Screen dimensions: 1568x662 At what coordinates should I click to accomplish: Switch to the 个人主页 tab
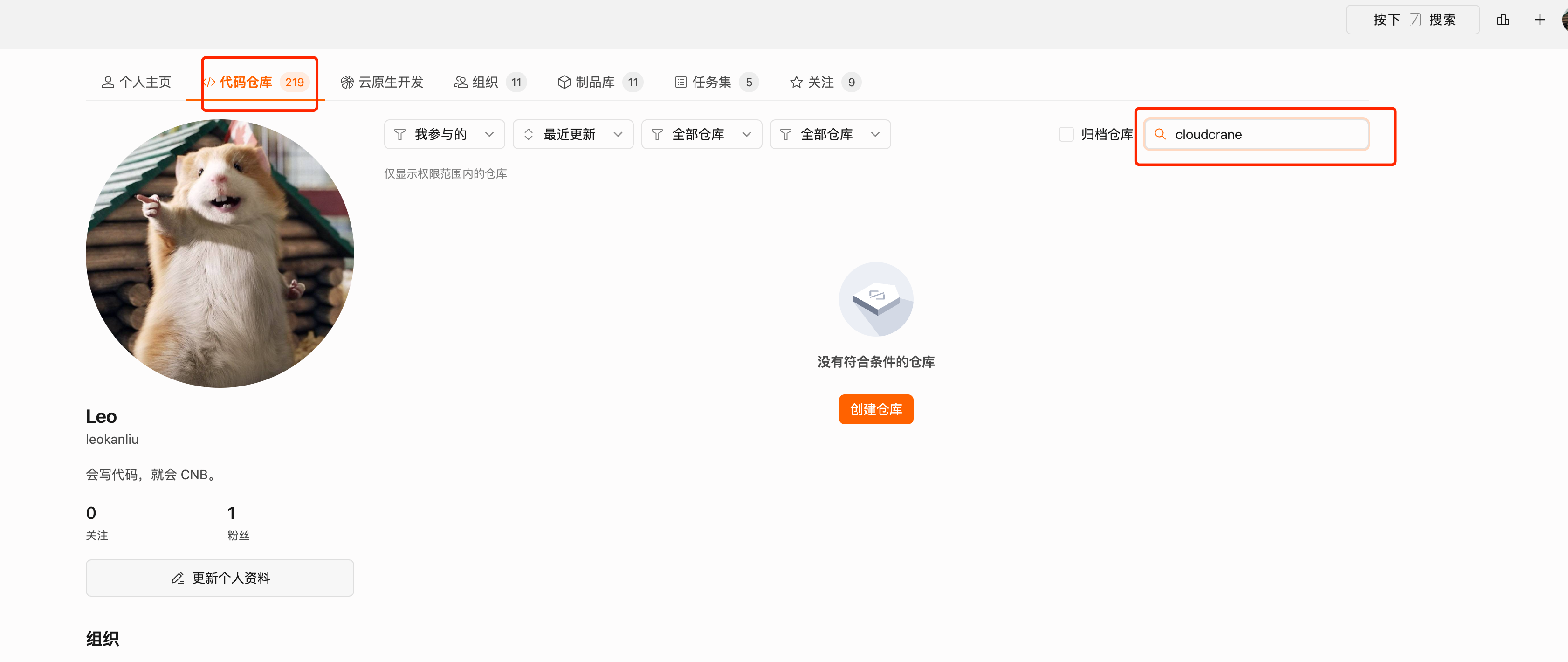(x=136, y=82)
